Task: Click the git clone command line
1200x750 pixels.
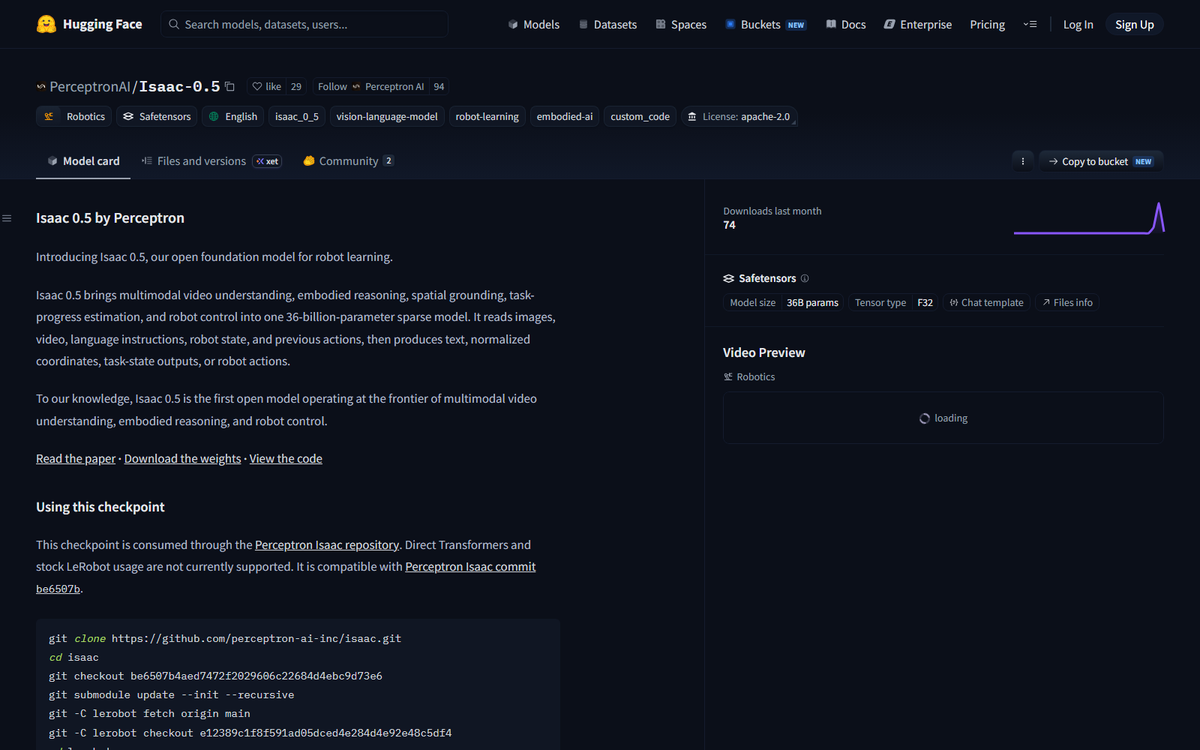Action: tap(225, 638)
